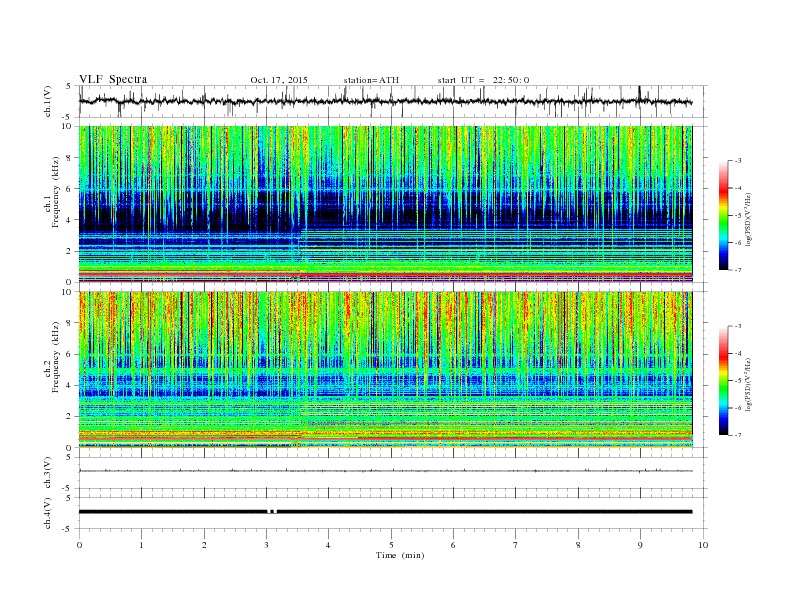
Task: Click the "2" kHz tick on ch.1 frequency axis
Action: coord(69,251)
